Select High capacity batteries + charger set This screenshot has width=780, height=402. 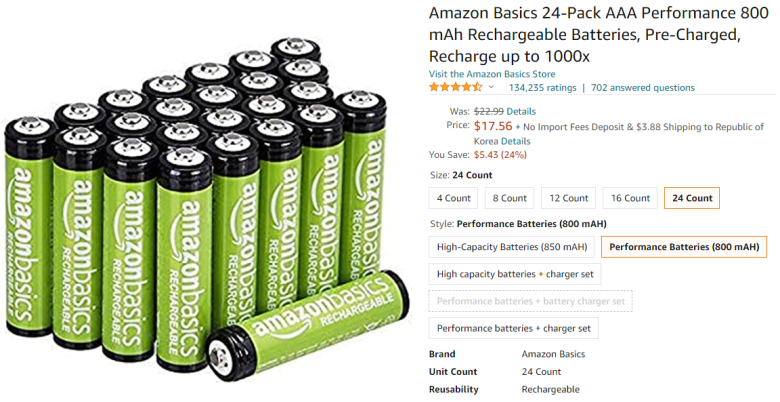[x=514, y=274]
